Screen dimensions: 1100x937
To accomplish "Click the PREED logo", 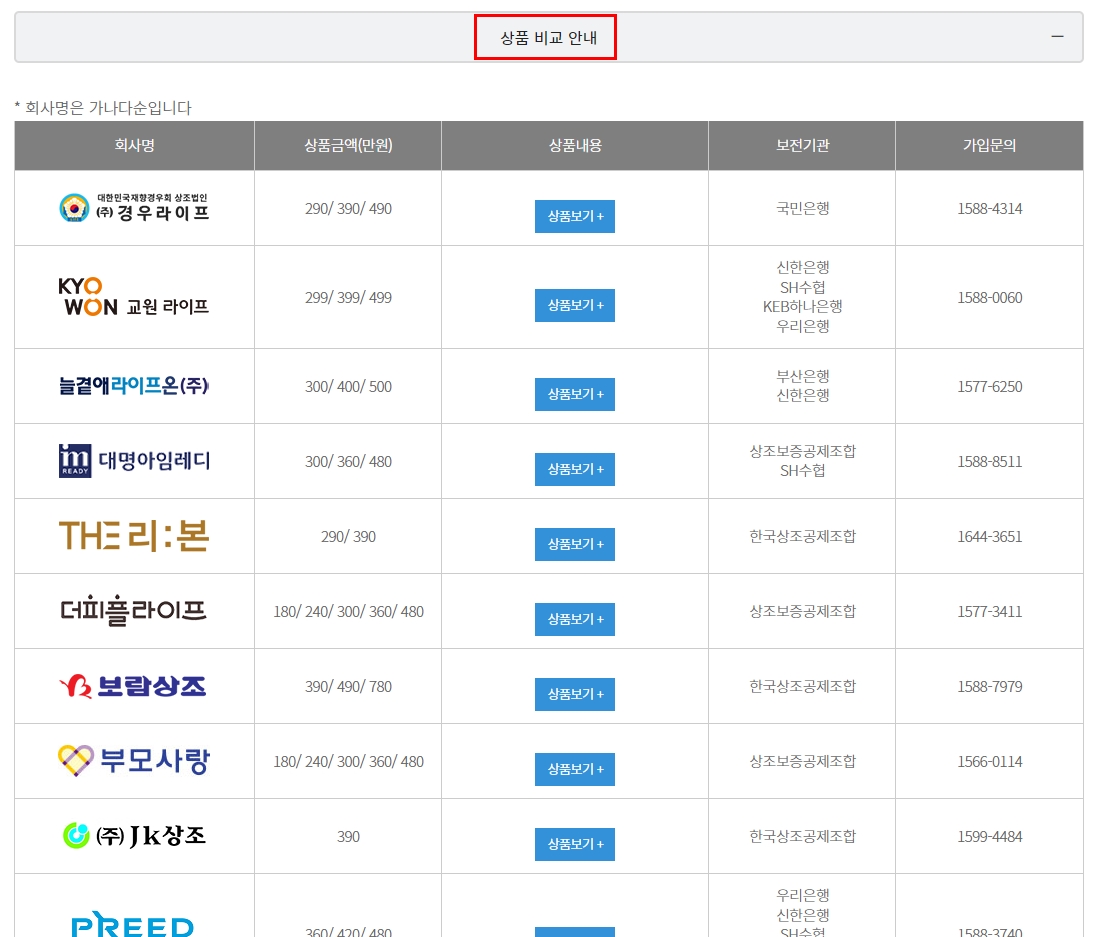I will point(133,924).
